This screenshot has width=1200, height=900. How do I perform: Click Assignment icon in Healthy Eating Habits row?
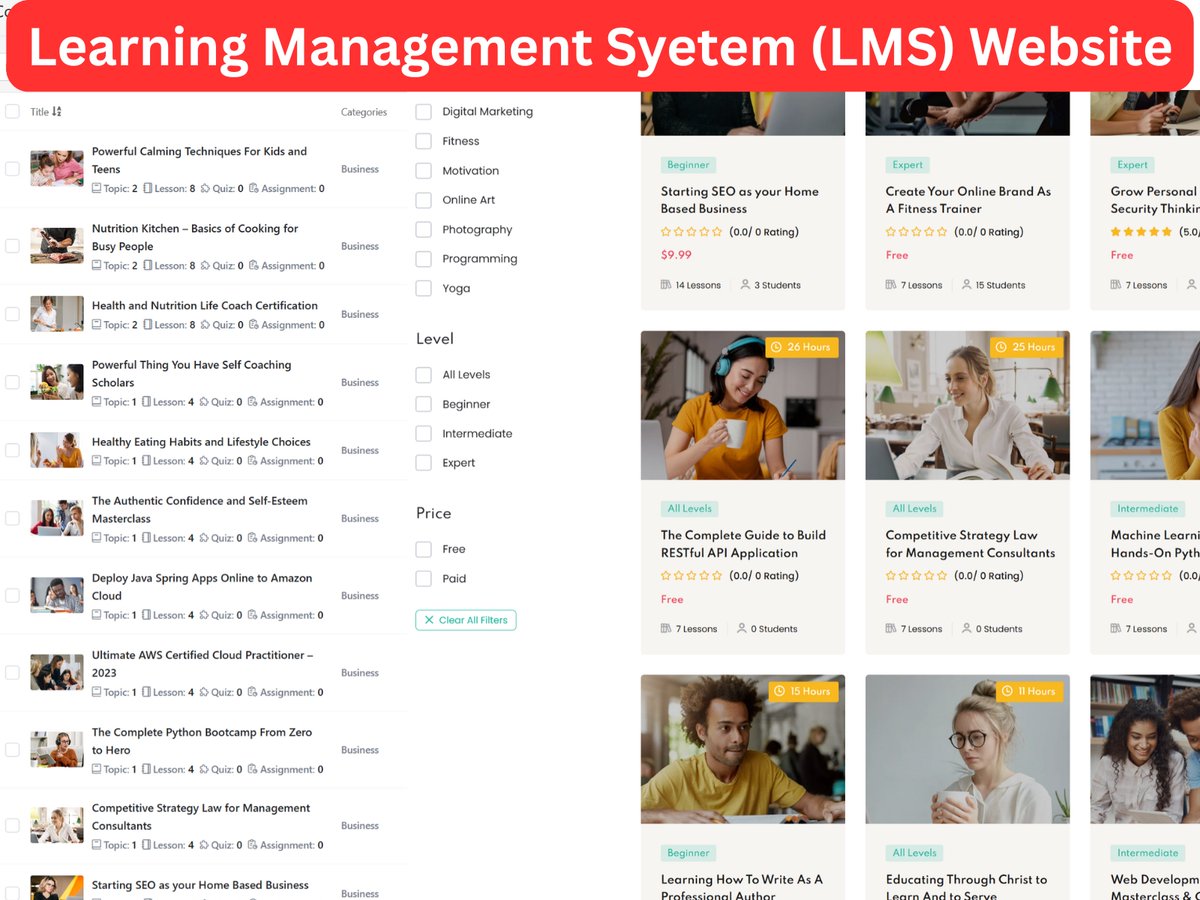[x=254, y=461]
